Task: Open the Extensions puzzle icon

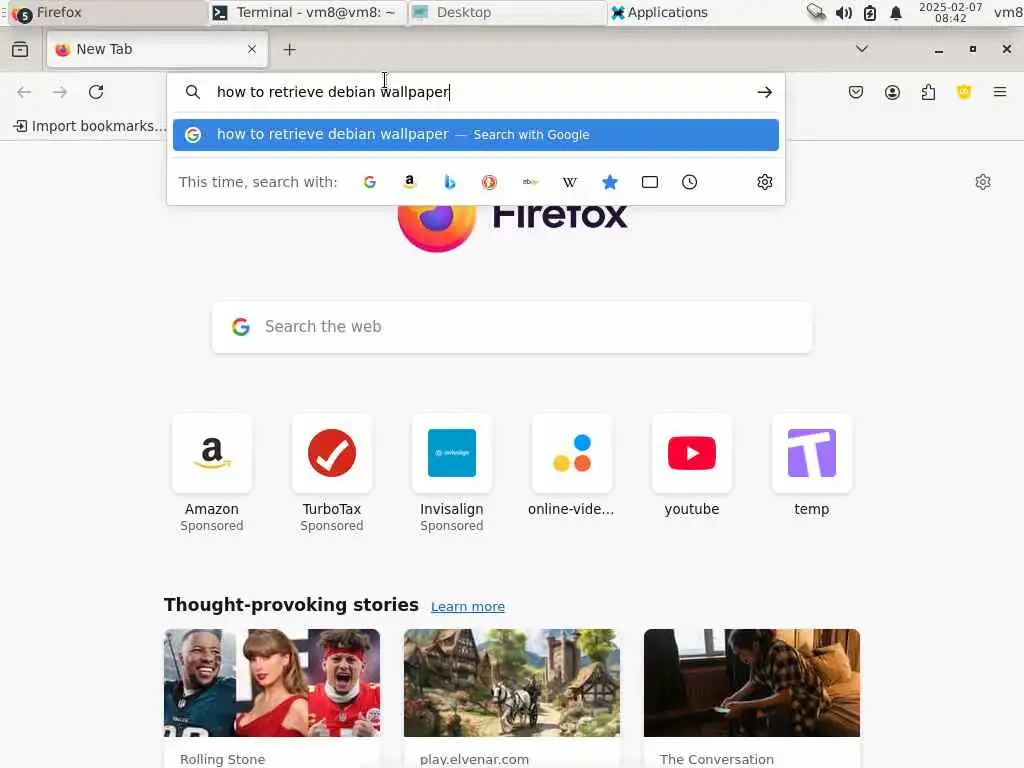Action: [928, 93]
